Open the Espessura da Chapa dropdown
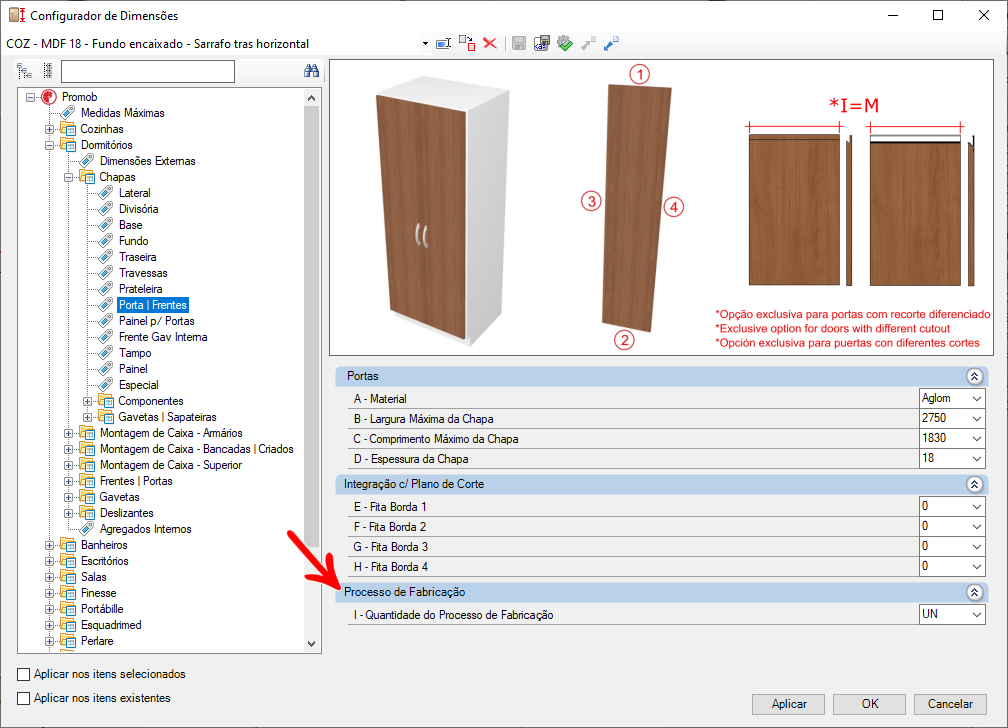The image size is (1008, 728). coord(976,458)
